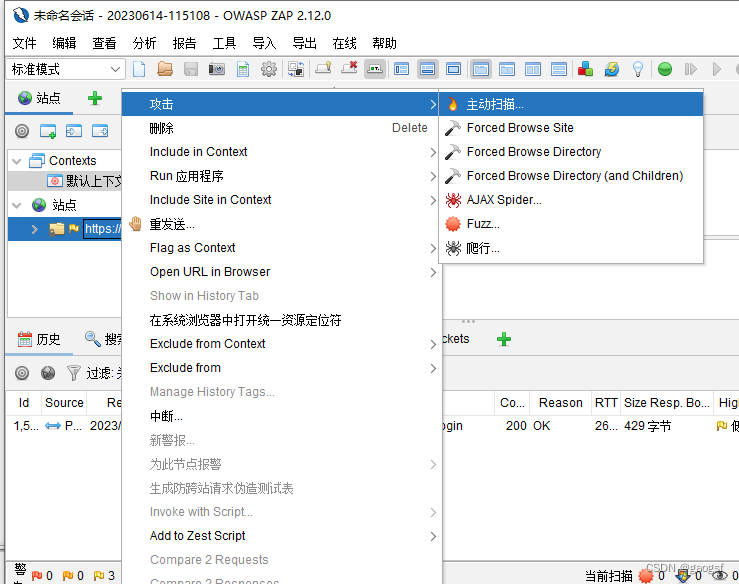The width and height of the screenshot is (739, 584).
Task: Expand Open URL in Browser submenu
Action: coord(281,272)
